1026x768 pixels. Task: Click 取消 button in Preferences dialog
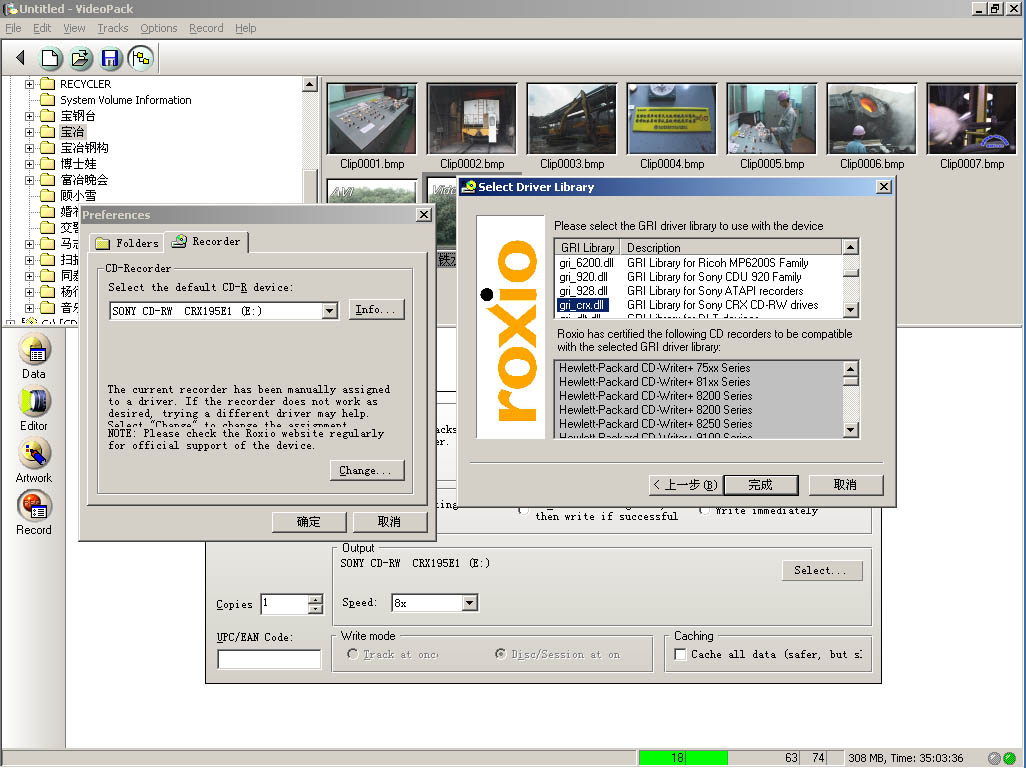389,521
